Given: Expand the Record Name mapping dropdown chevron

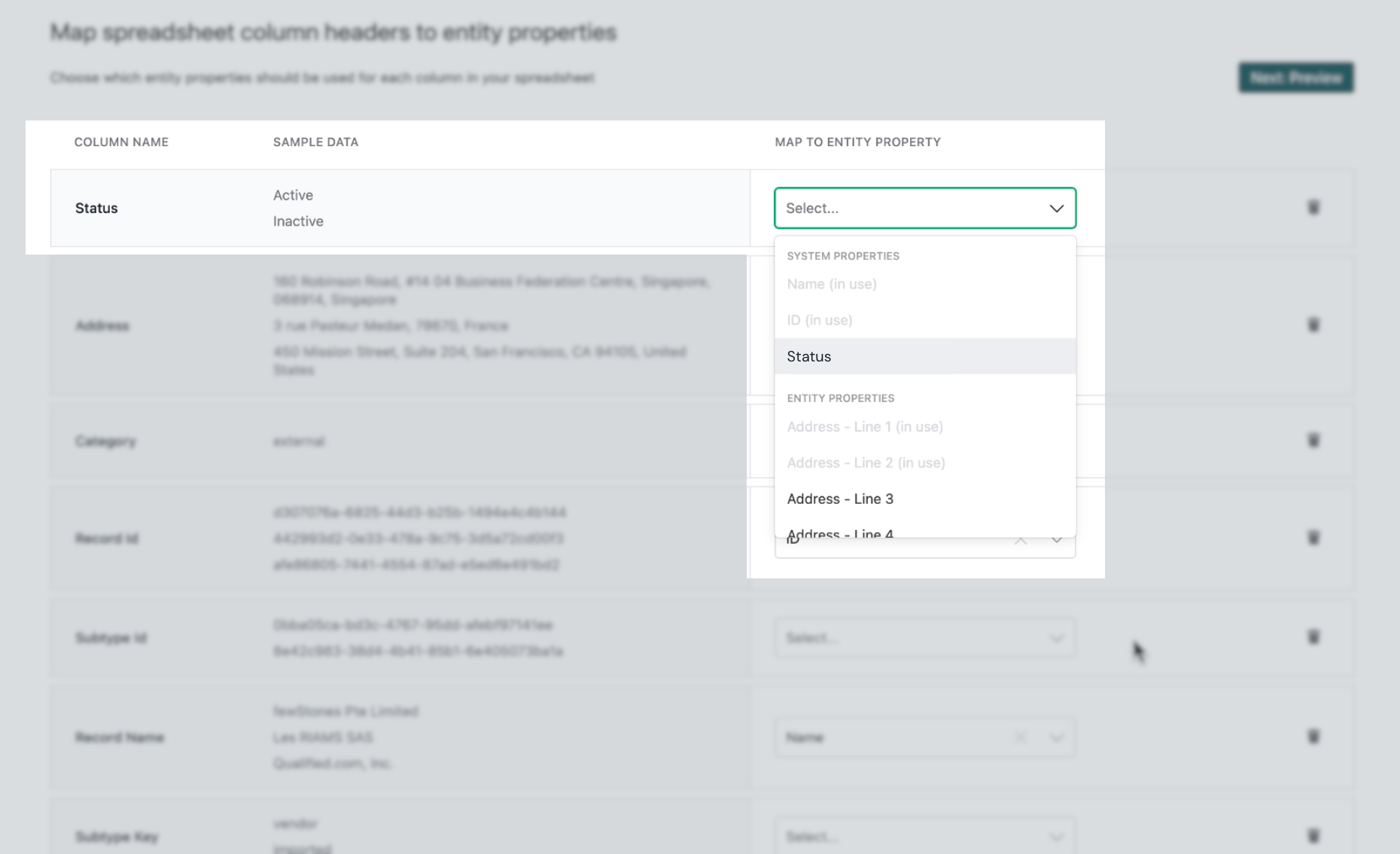Looking at the screenshot, I should tap(1057, 737).
